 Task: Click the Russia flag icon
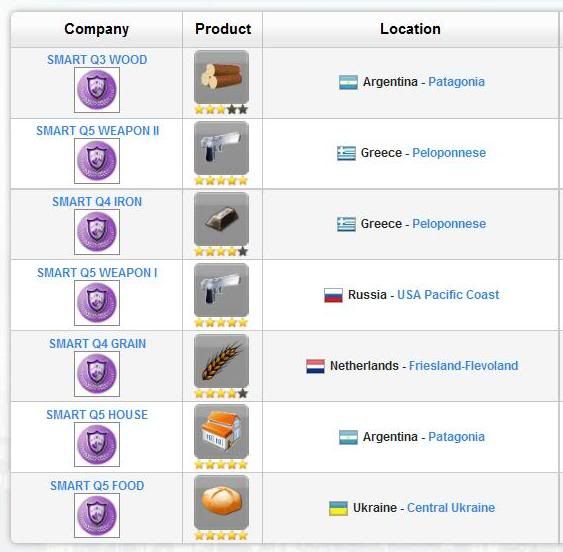coord(333,295)
